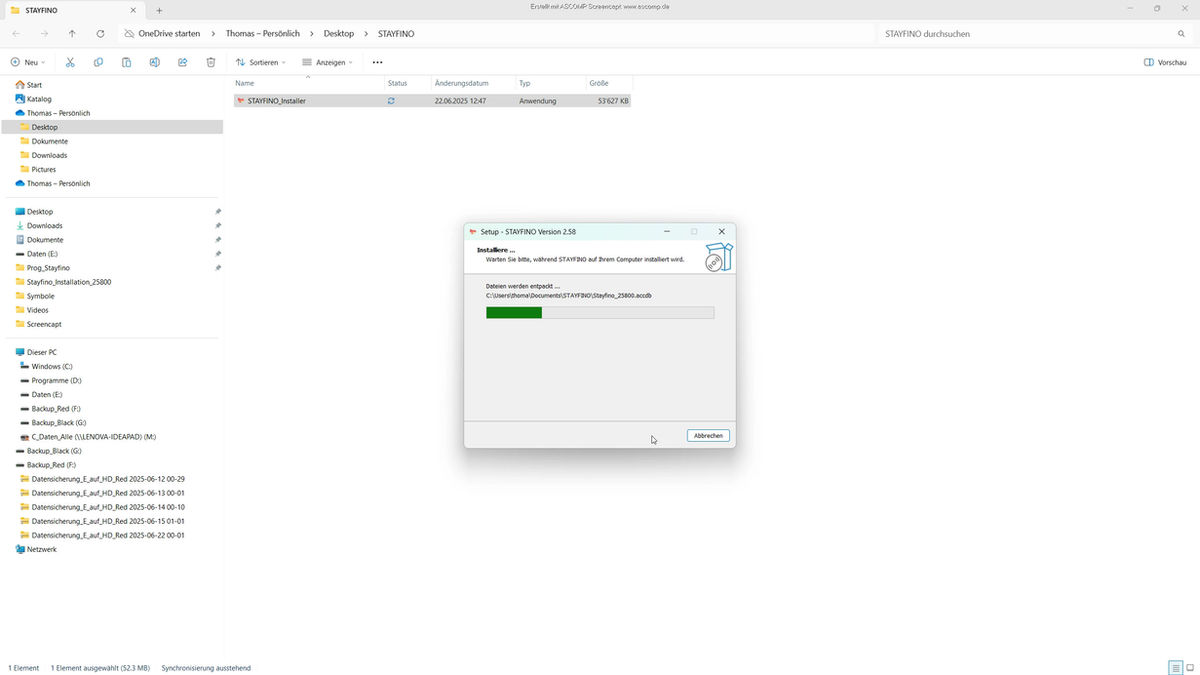Switch to details view icon in status bar

click(1175, 667)
